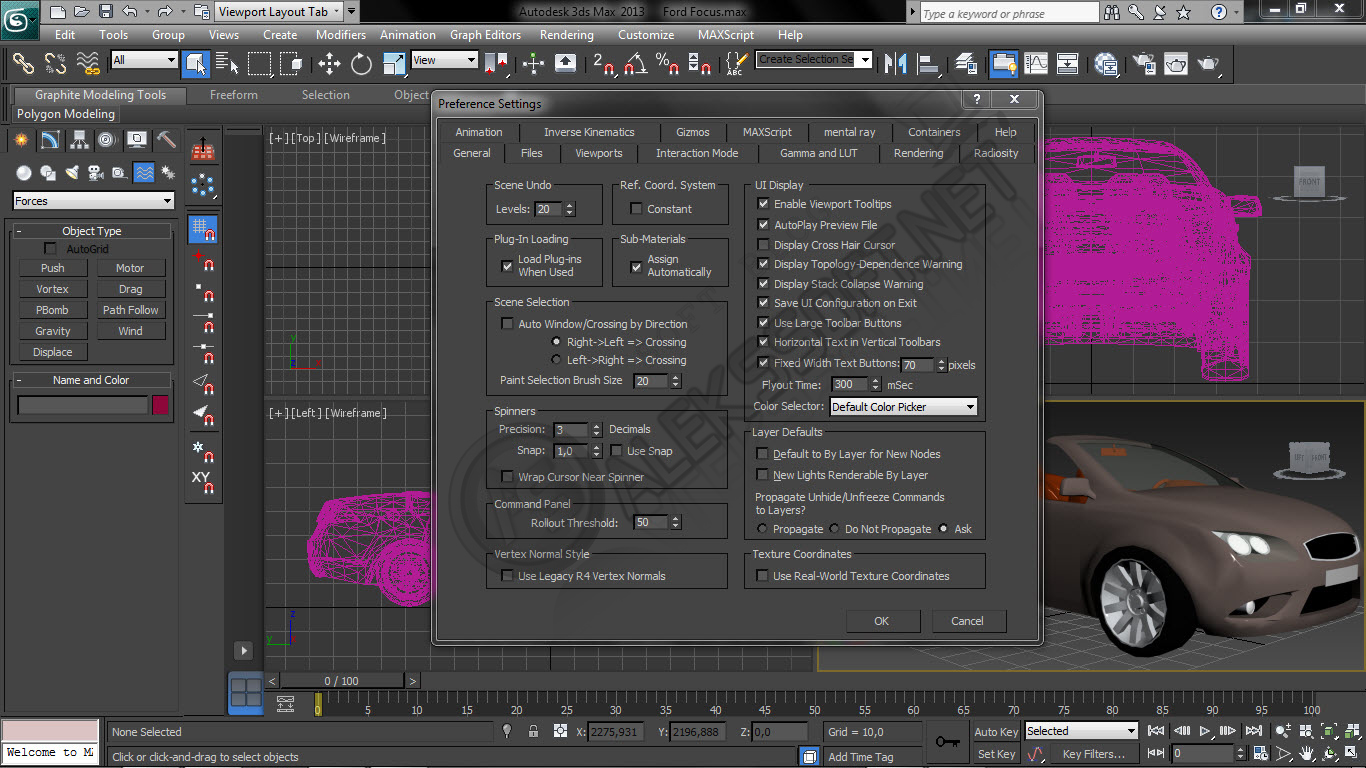The width and height of the screenshot is (1366, 768).
Task: Switch to the Viewports preferences tab
Action: coord(599,153)
